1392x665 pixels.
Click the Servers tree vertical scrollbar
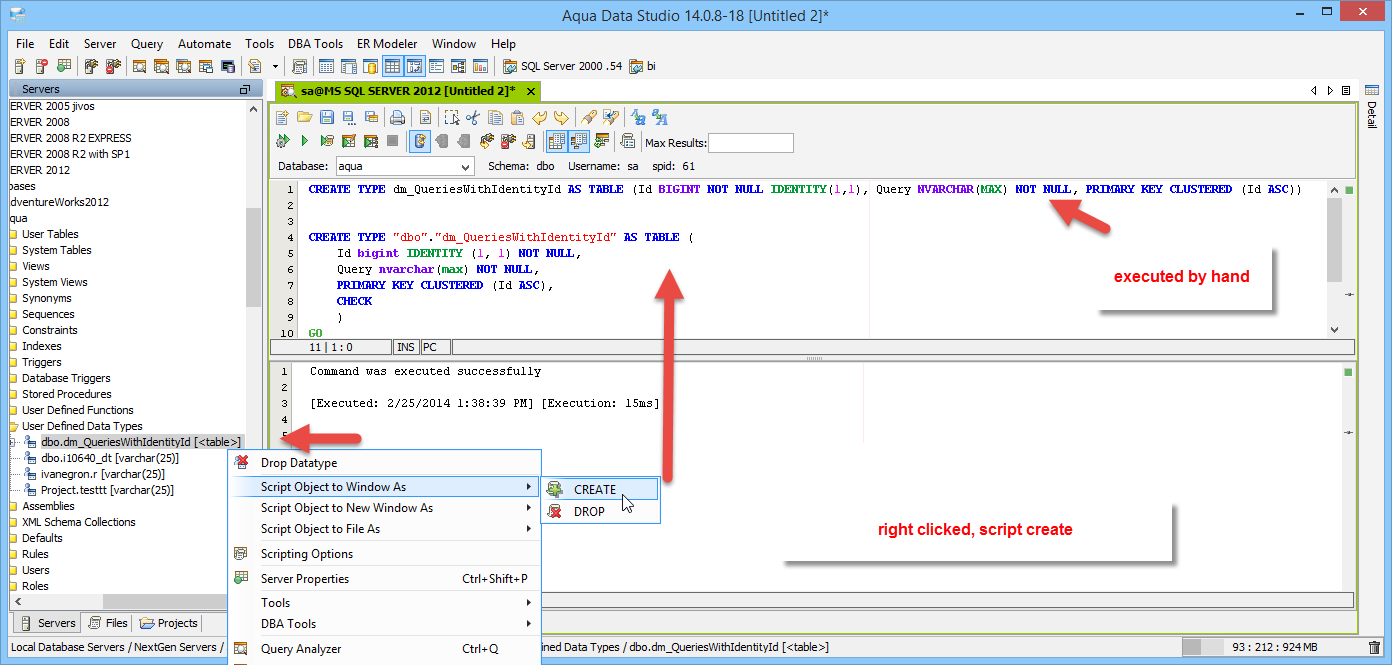tap(253, 258)
